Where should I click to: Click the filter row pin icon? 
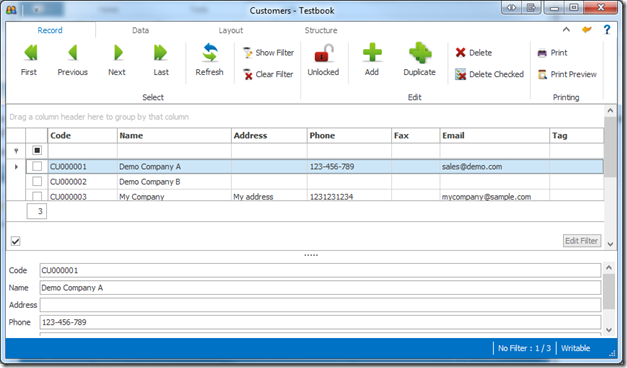click(x=16, y=151)
